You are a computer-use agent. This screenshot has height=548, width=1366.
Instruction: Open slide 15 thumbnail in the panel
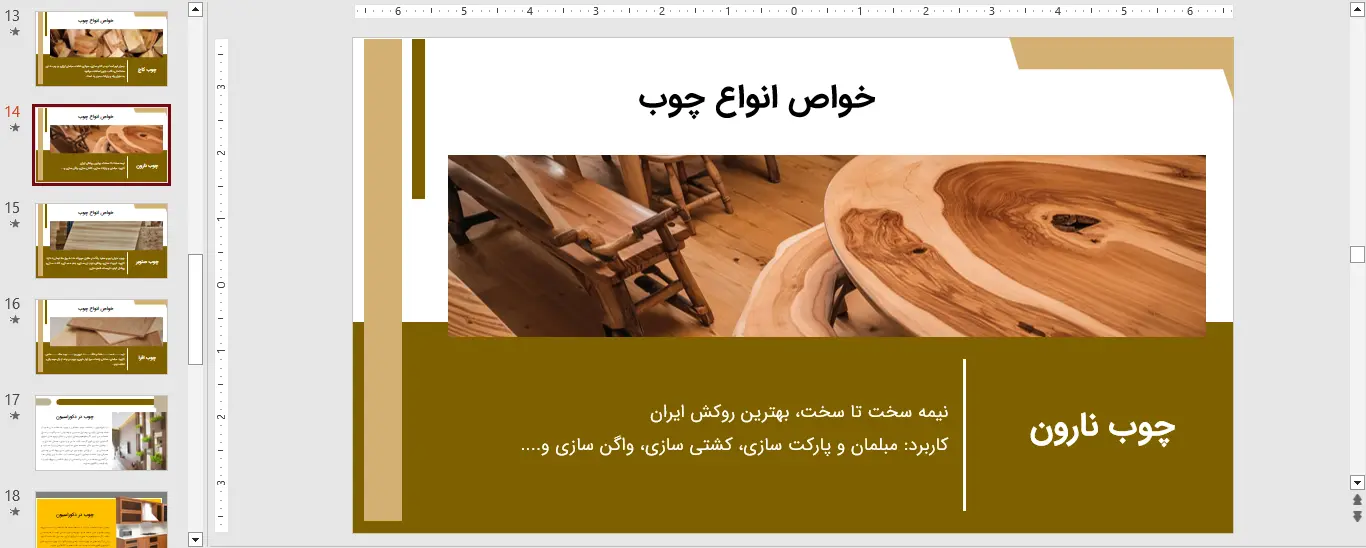click(x=102, y=241)
